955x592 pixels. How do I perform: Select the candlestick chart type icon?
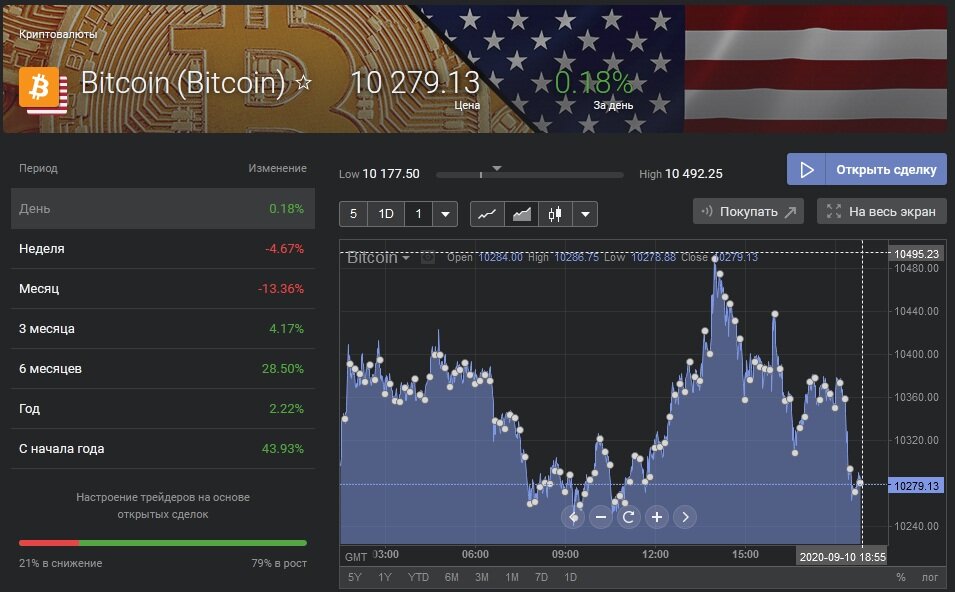555,214
